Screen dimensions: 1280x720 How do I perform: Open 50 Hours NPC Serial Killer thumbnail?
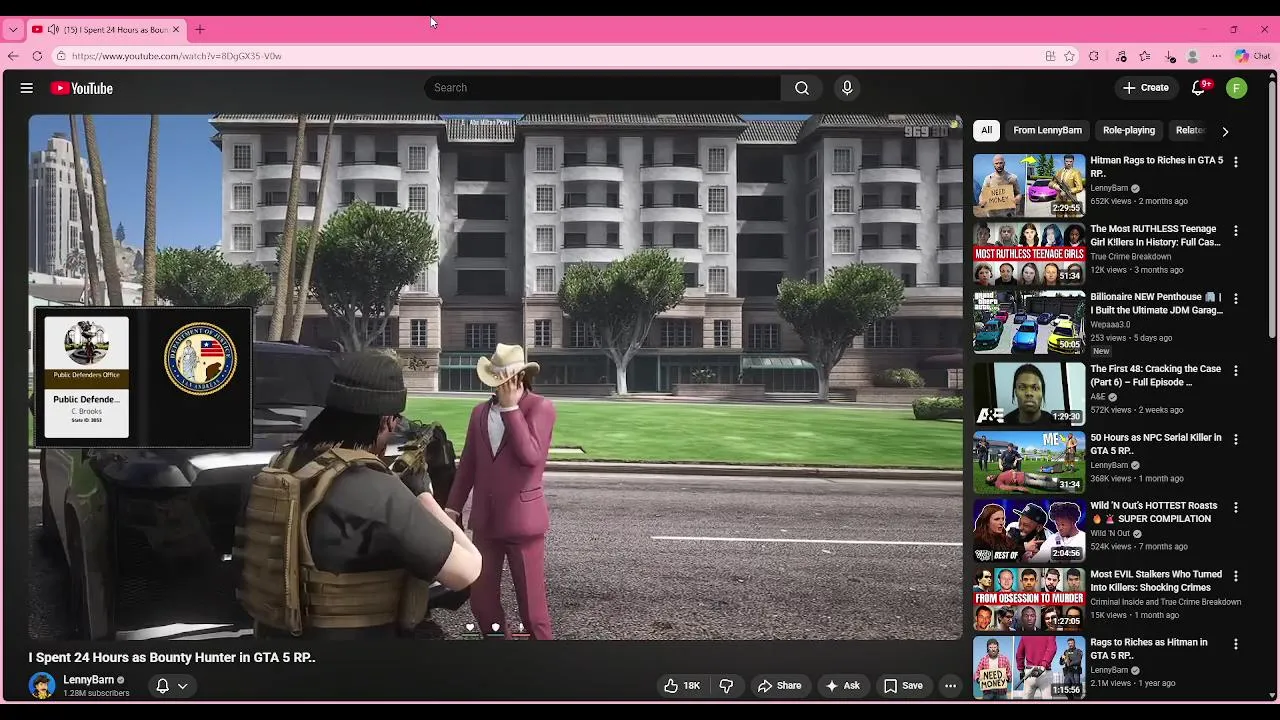click(1029, 462)
